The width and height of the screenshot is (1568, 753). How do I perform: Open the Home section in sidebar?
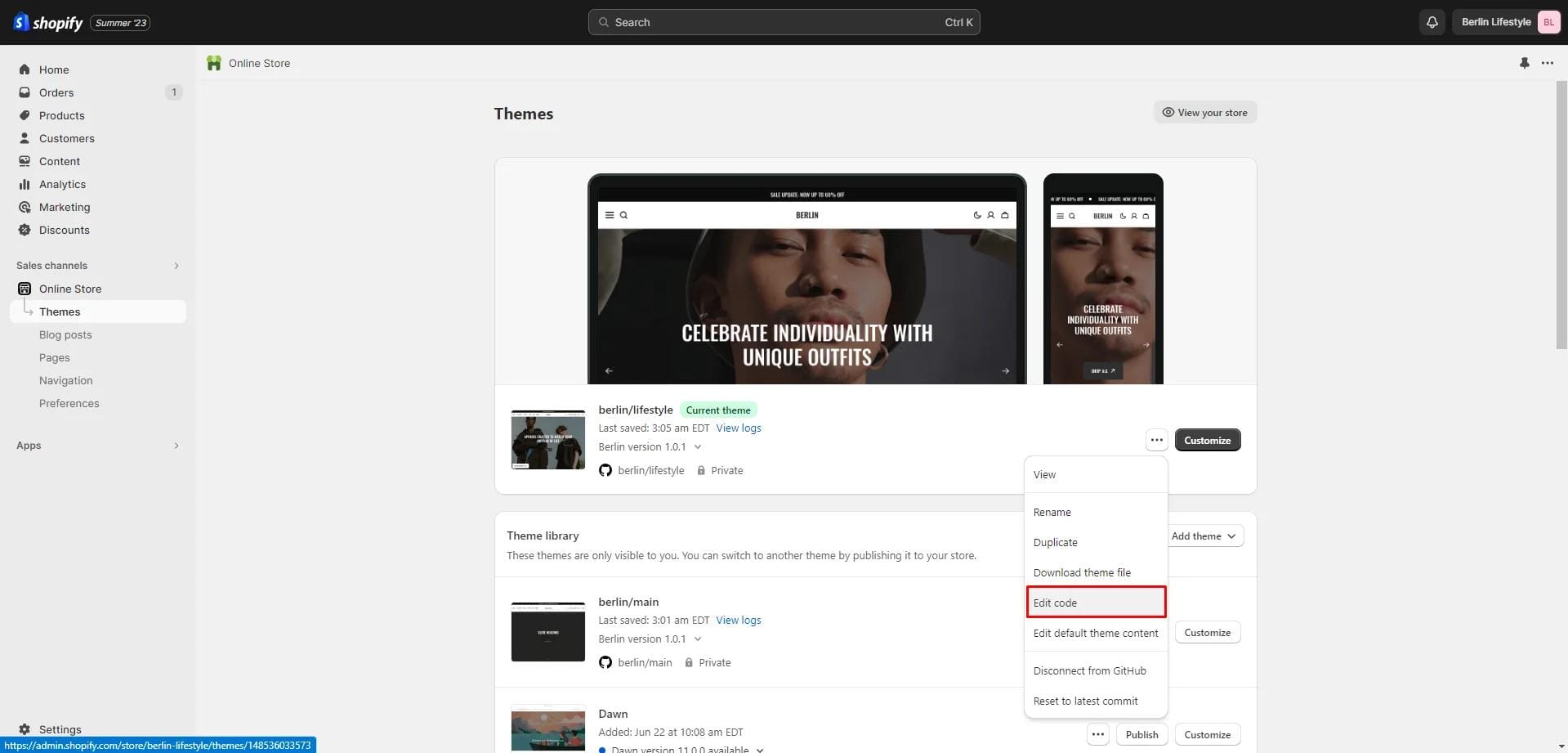54,69
